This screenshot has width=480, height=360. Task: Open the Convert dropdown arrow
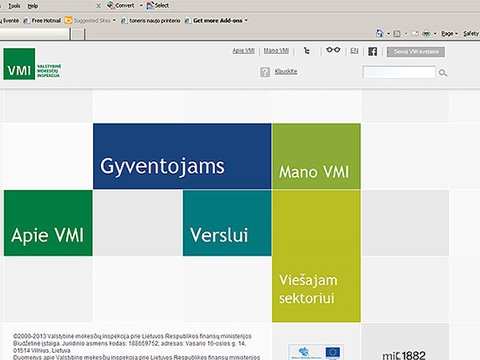[x=141, y=5]
